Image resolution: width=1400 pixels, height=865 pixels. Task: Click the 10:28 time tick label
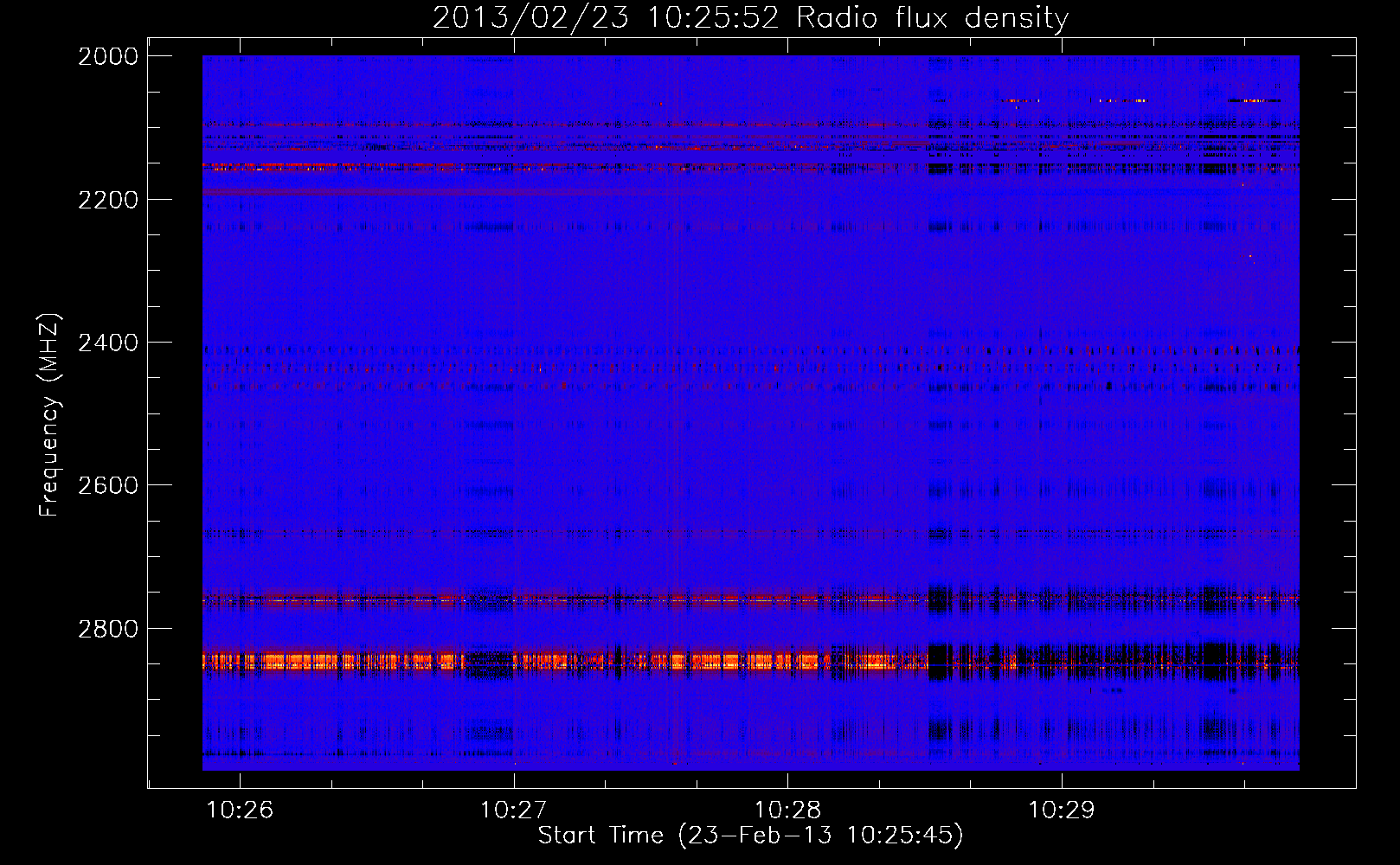(787, 811)
